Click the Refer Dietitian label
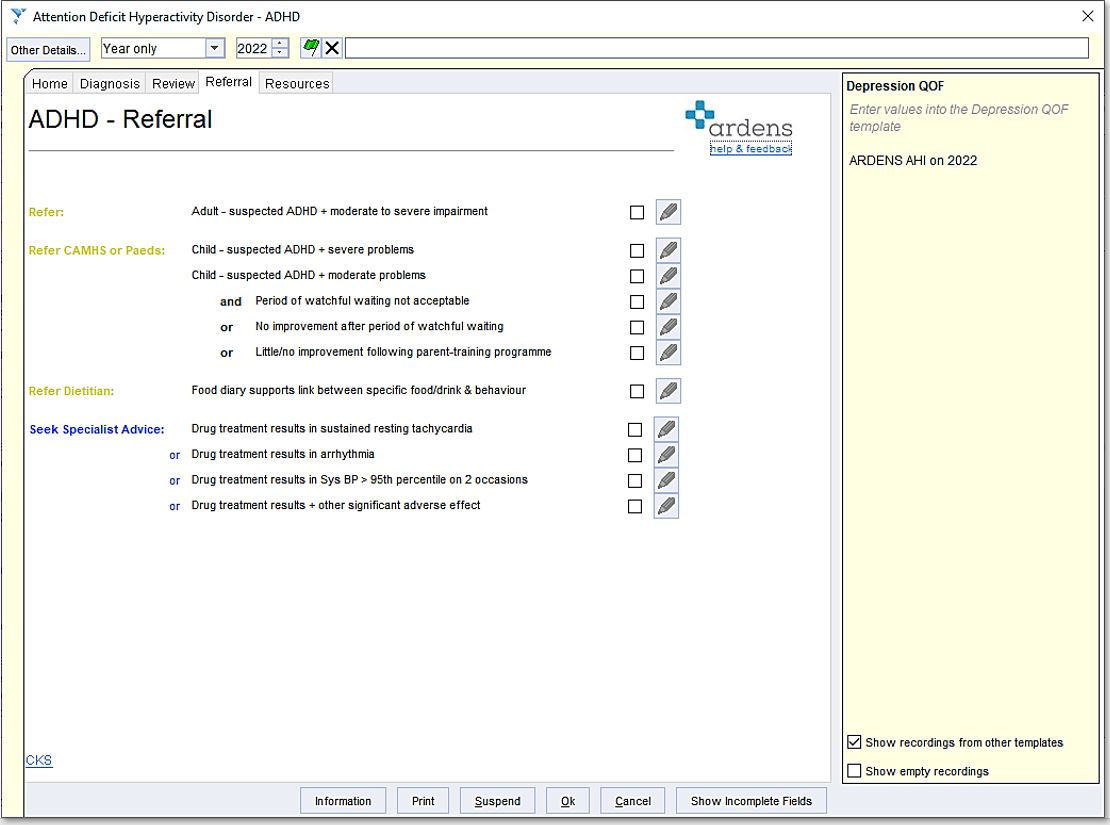Screen dimensions: 1110x825 click(x=71, y=392)
